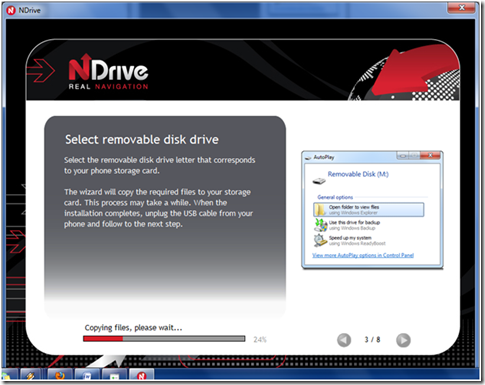This screenshot has width=485, height=385.
Task: Close the AutoPlay dialog illustration
Action: click(x=430, y=156)
